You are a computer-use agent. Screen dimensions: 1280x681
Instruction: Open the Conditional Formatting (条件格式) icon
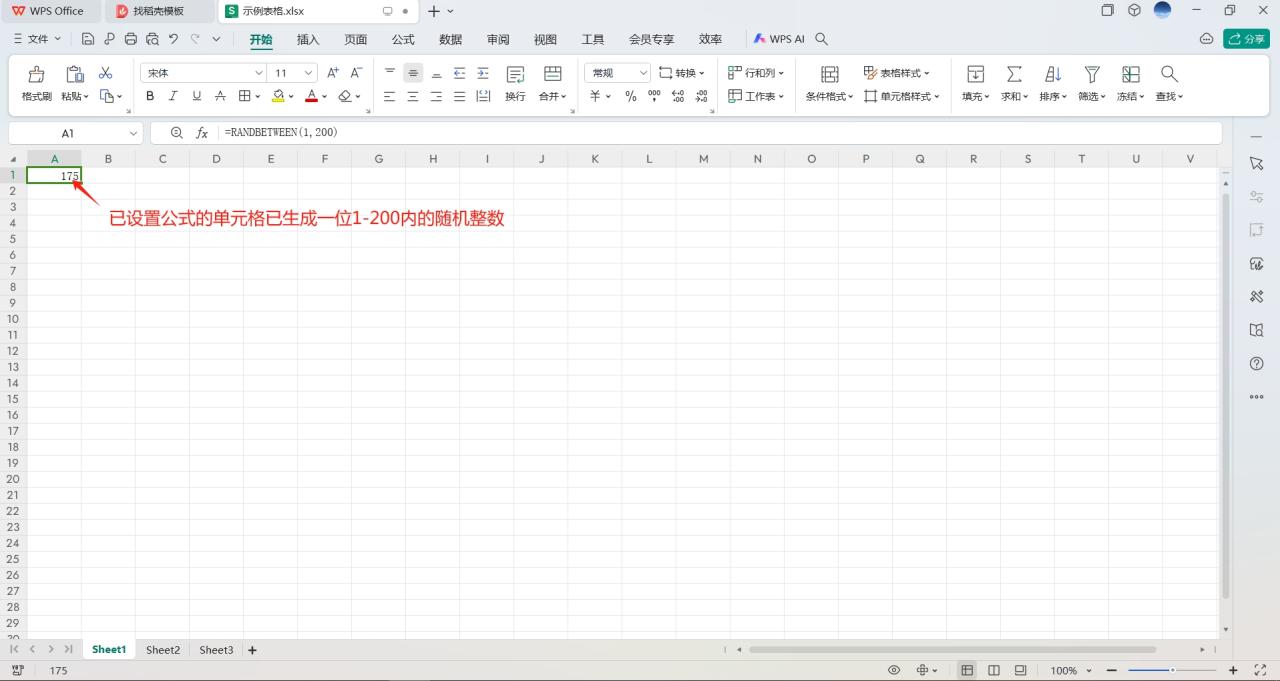829,74
